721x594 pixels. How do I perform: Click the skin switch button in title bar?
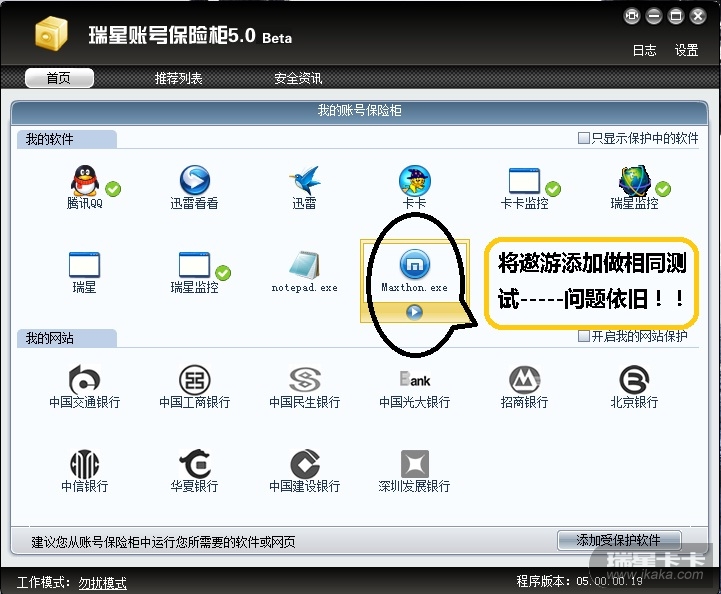click(x=632, y=17)
